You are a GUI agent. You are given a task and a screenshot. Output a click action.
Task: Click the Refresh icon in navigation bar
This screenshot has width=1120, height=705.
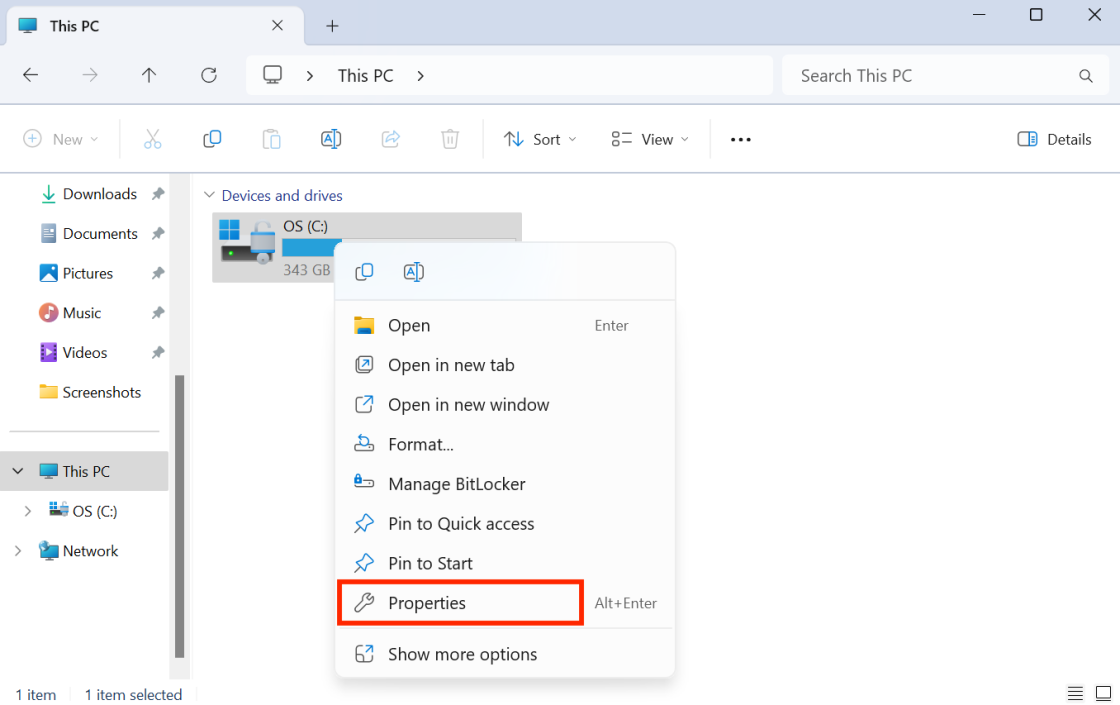(x=209, y=75)
